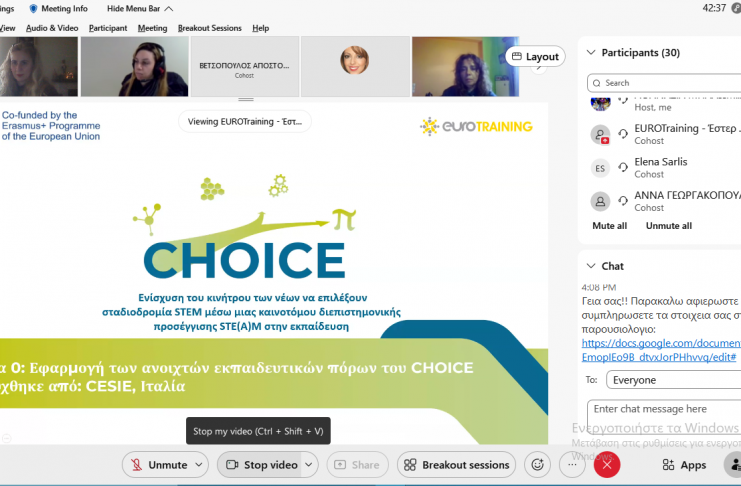The width and height of the screenshot is (741, 486).
Task: Open the Audio & Video menu
Action: pos(52,28)
